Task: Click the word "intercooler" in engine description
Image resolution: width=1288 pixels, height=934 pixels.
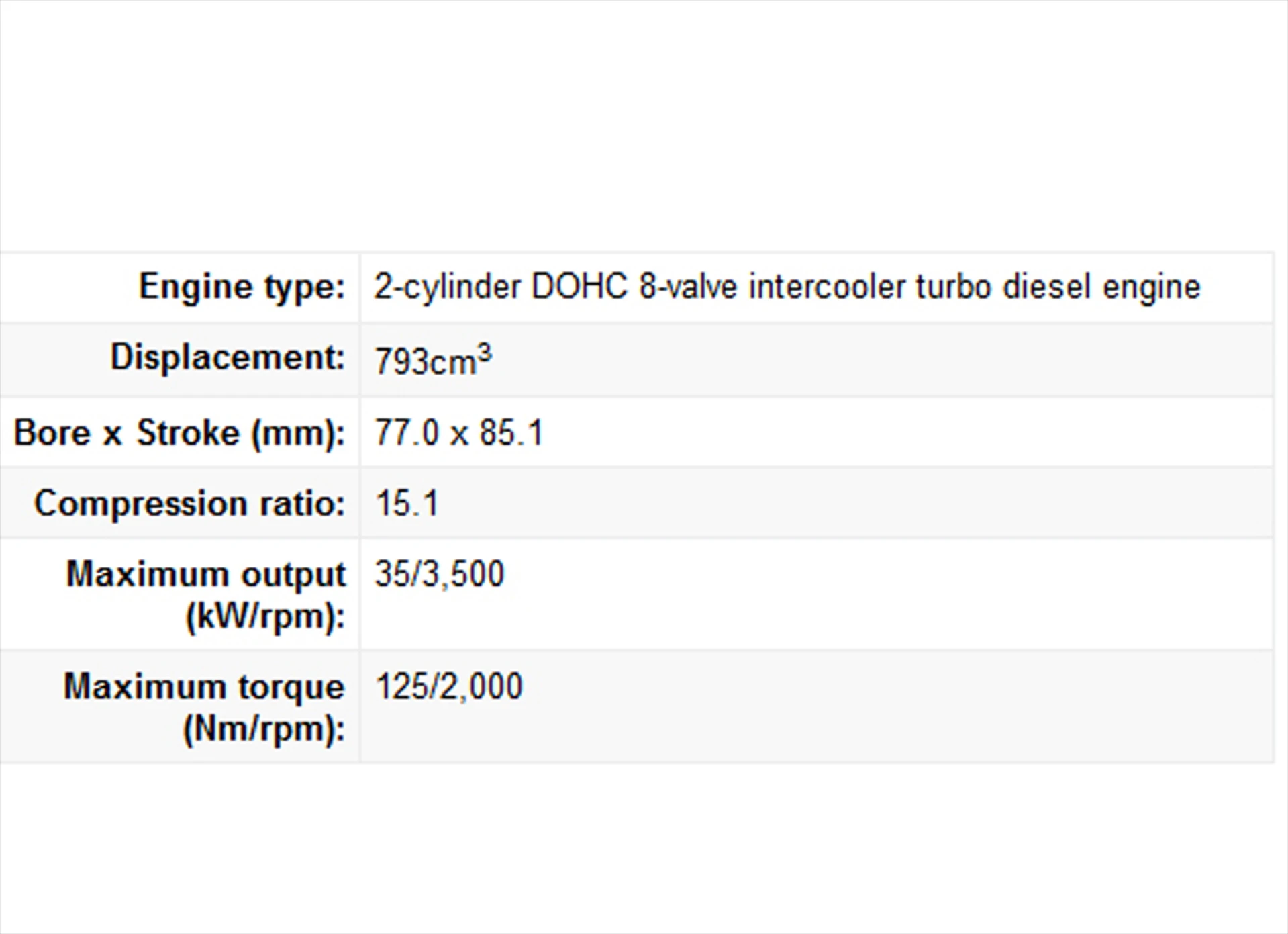Action: (827, 287)
